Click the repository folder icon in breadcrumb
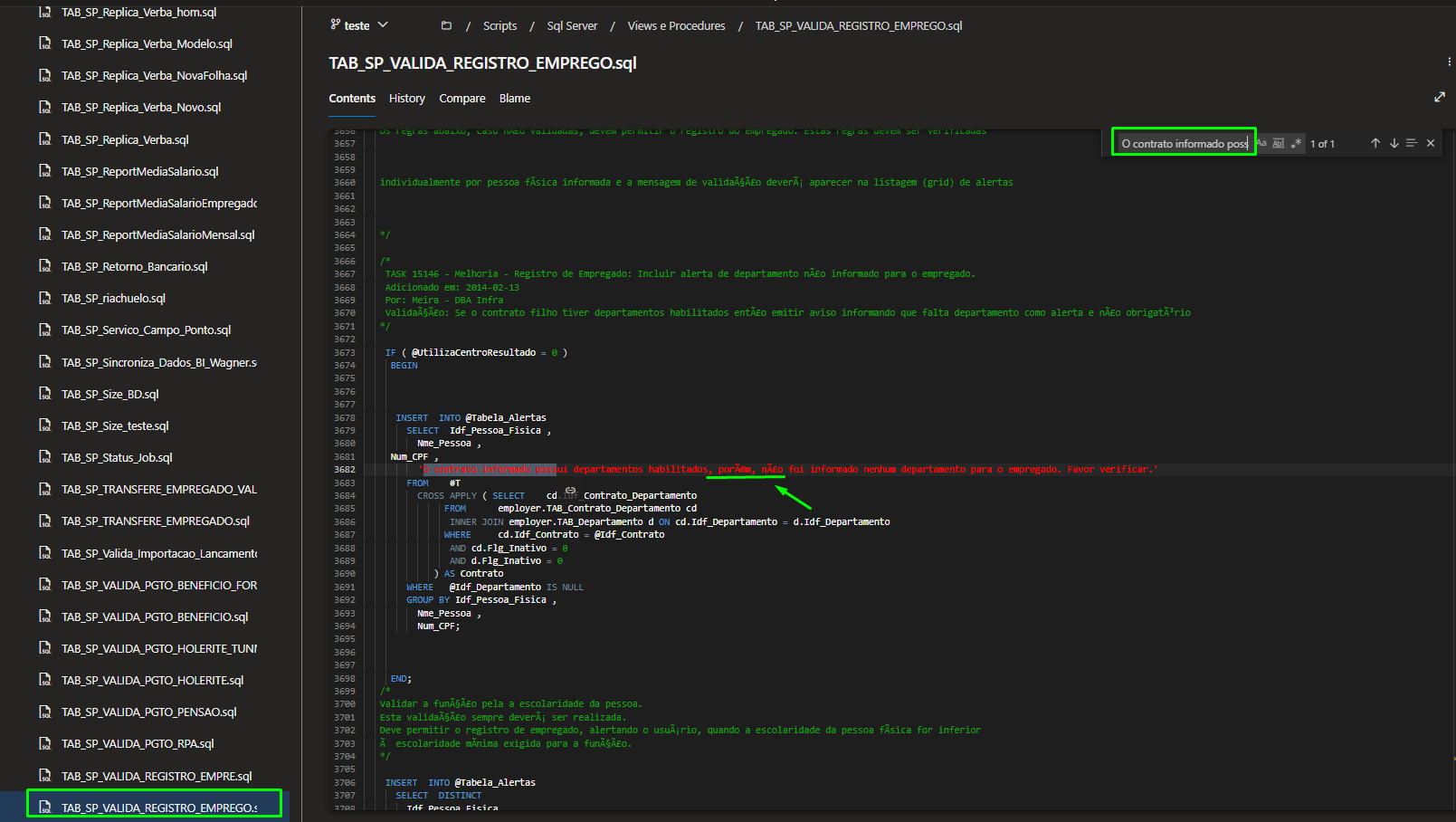Screen dimensions: 1456x822 click(446, 25)
